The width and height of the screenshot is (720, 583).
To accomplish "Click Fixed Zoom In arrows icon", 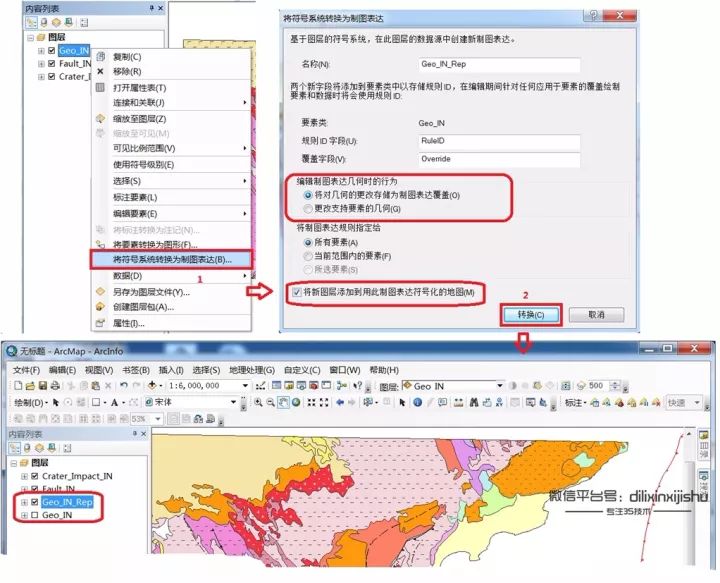I will click(311, 403).
